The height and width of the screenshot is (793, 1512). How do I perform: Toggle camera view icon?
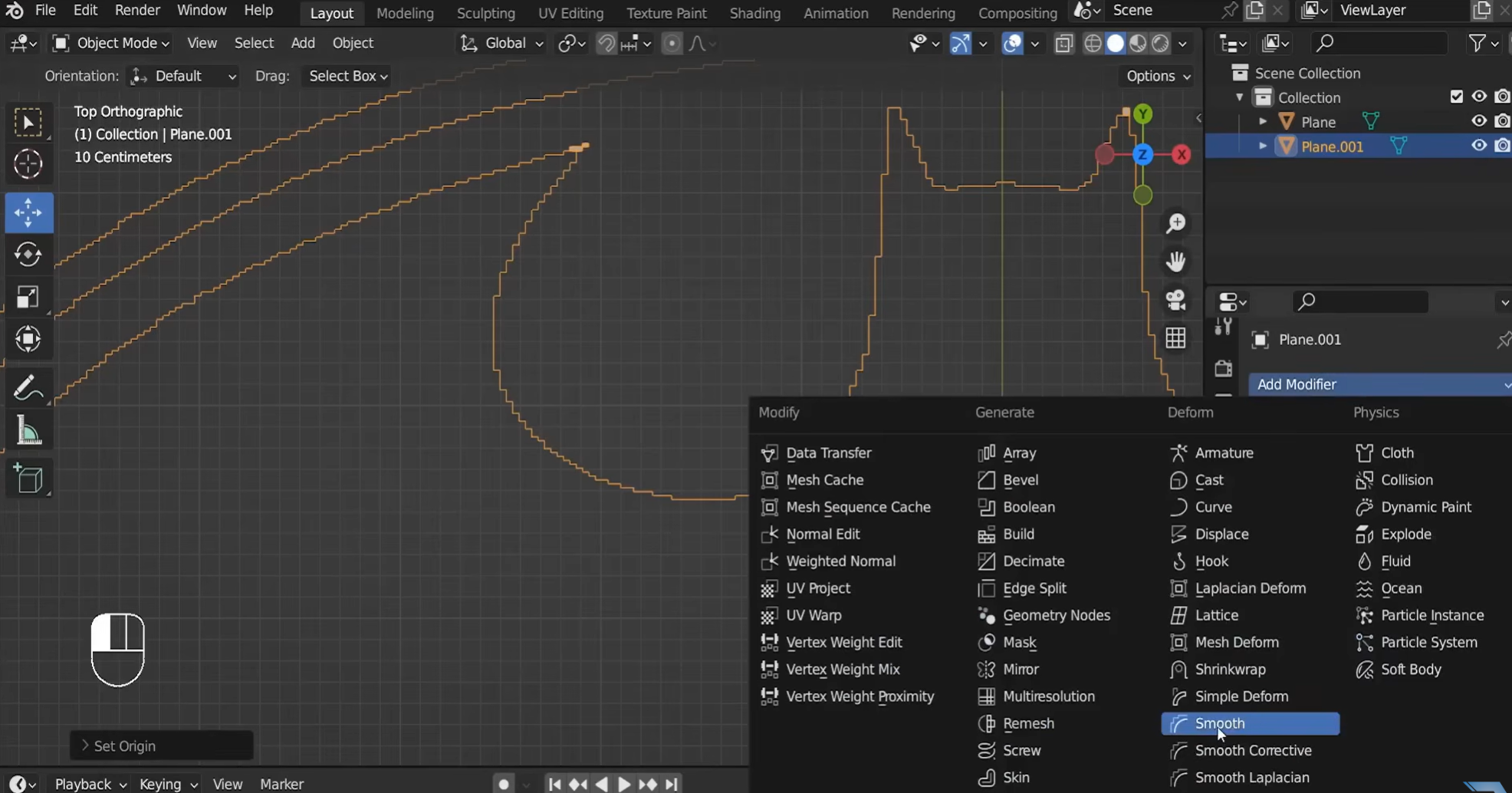tap(1175, 300)
